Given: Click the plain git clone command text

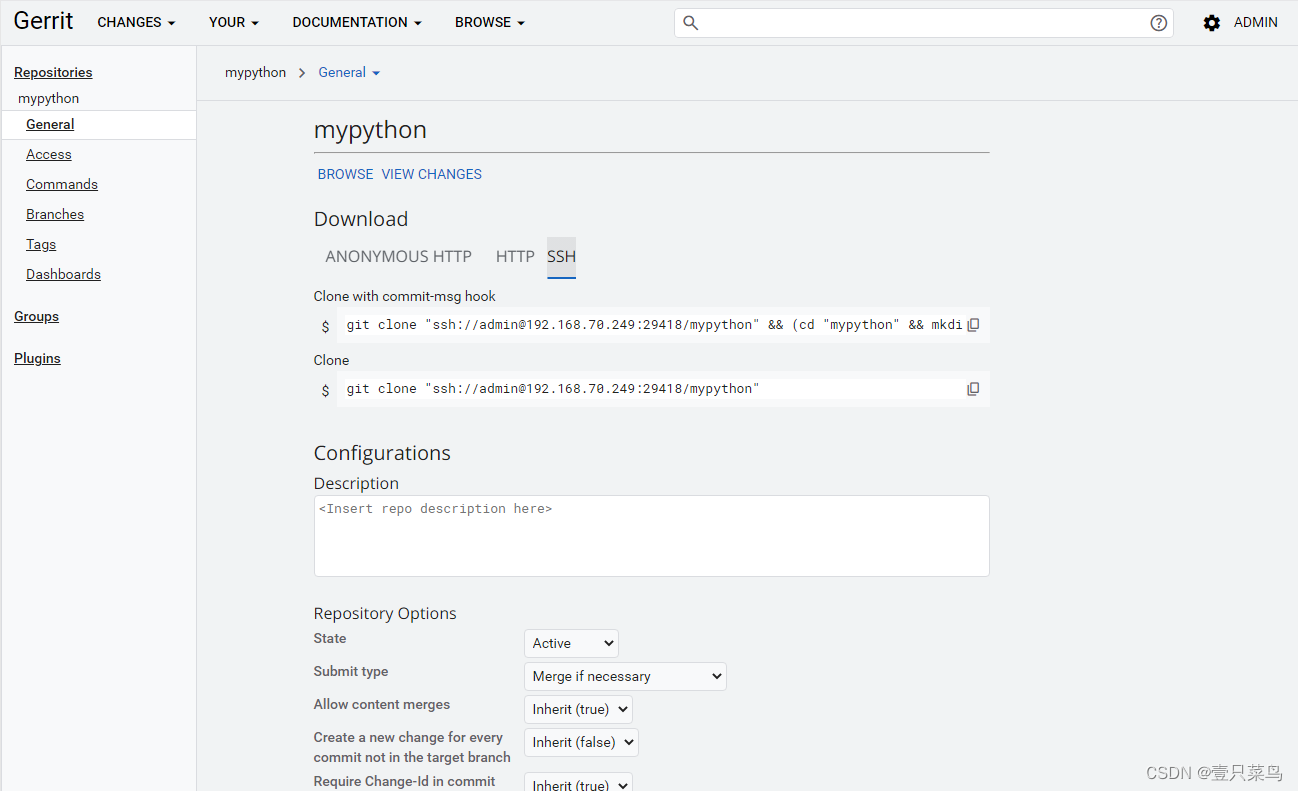Looking at the screenshot, I should pos(553,389).
